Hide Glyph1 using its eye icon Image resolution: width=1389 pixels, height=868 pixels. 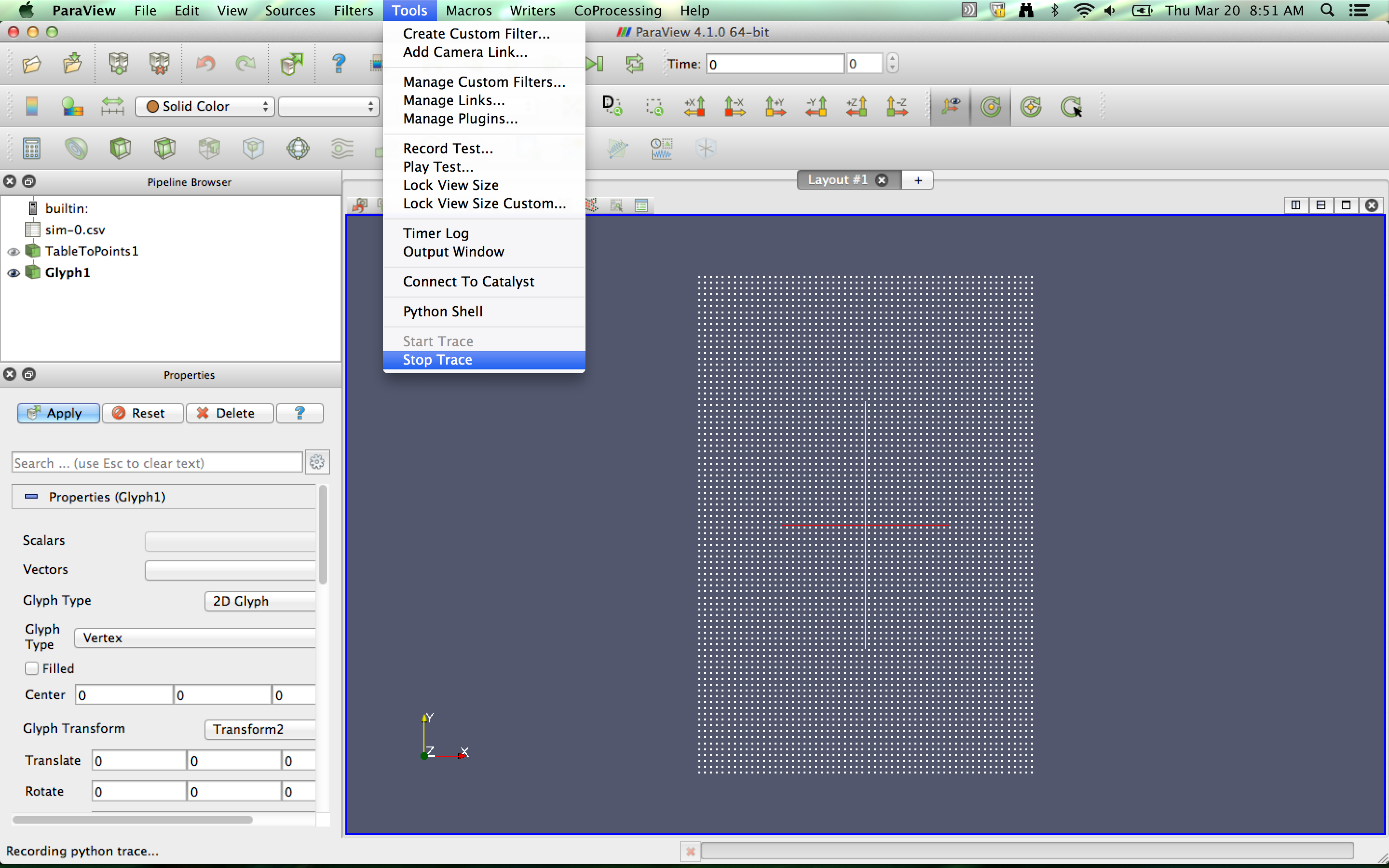click(13, 272)
